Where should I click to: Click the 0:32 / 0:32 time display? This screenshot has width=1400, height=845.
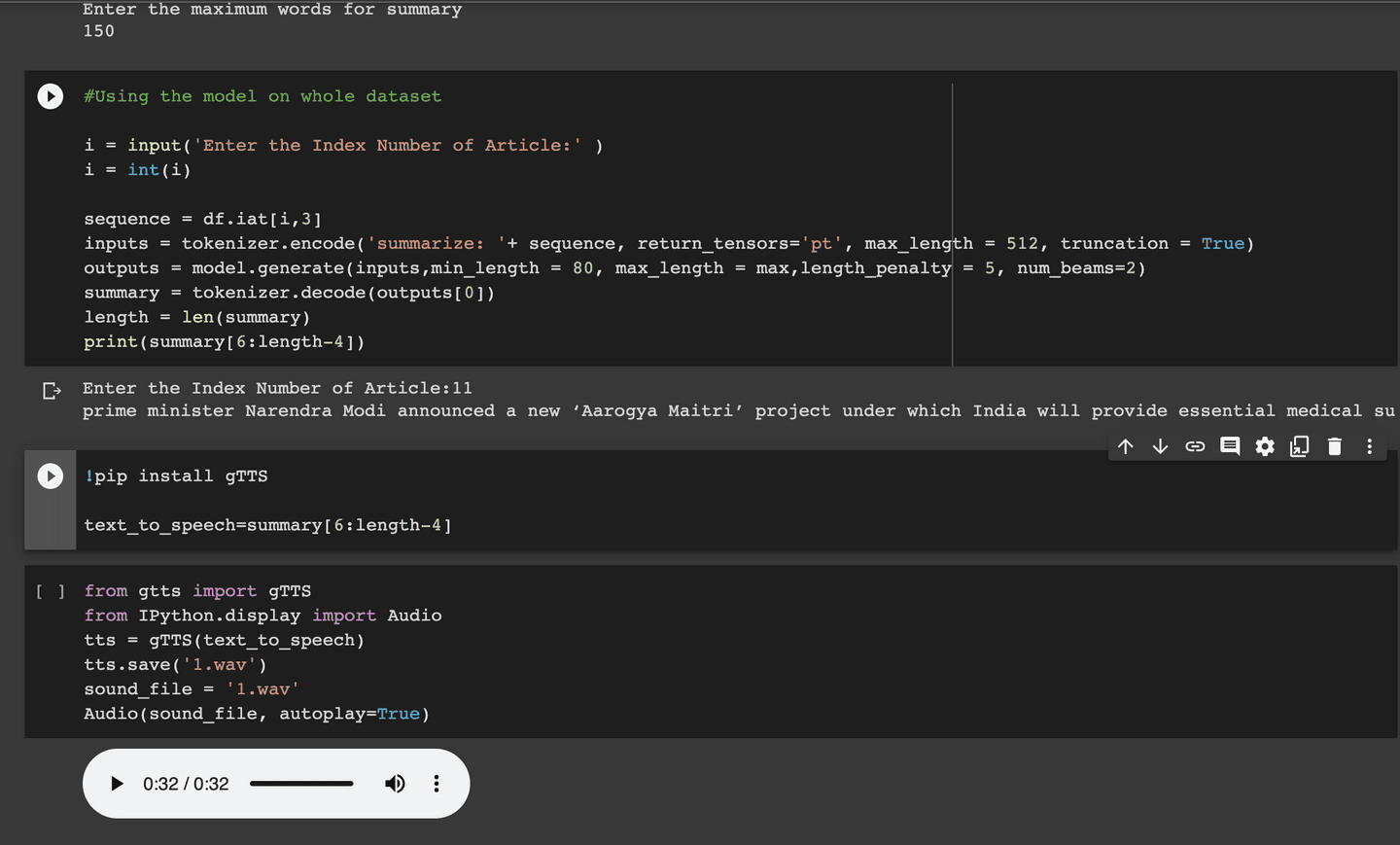tap(186, 784)
